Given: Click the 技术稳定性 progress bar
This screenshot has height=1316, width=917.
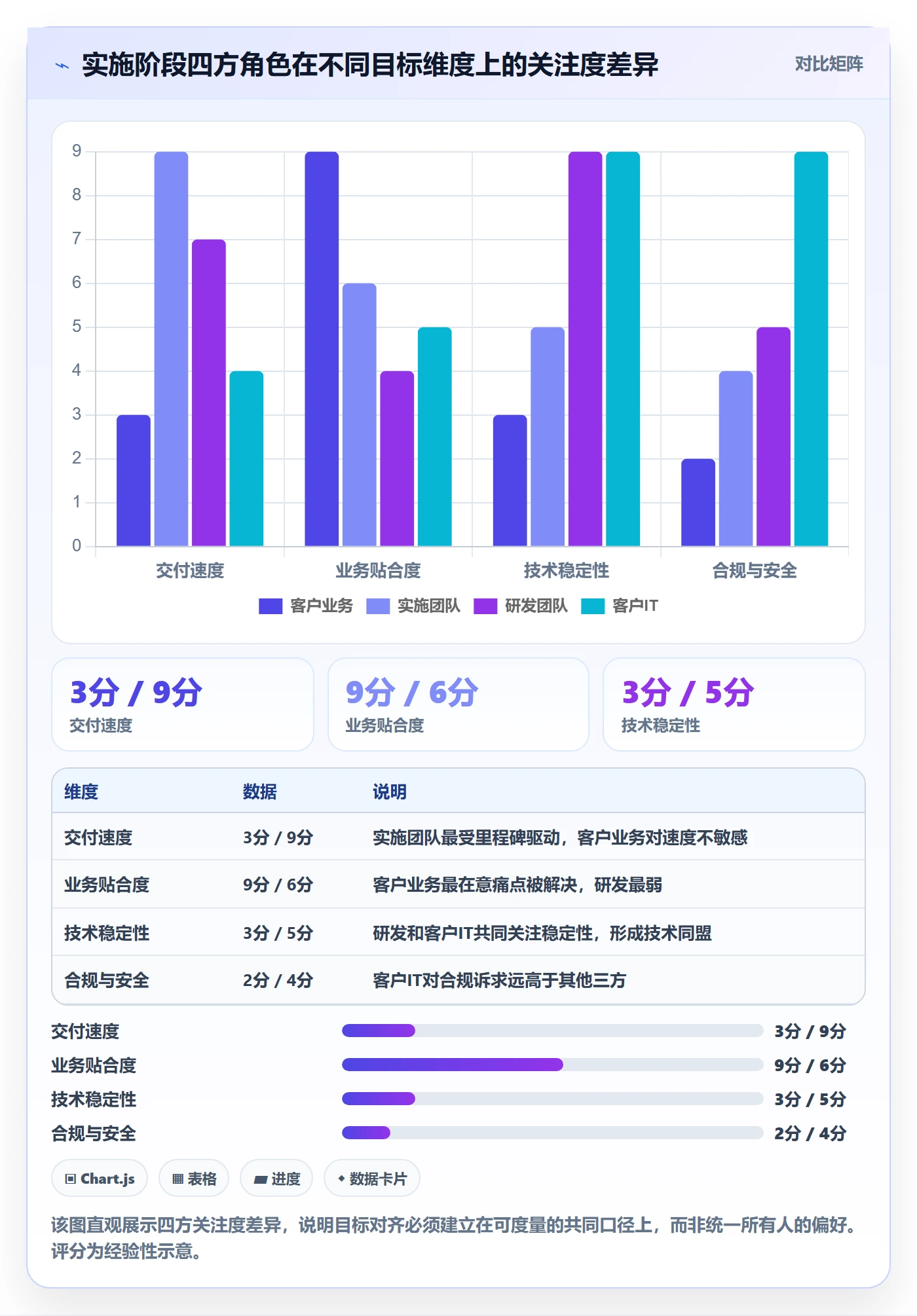Looking at the screenshot, I should [x=552, y=1099].
